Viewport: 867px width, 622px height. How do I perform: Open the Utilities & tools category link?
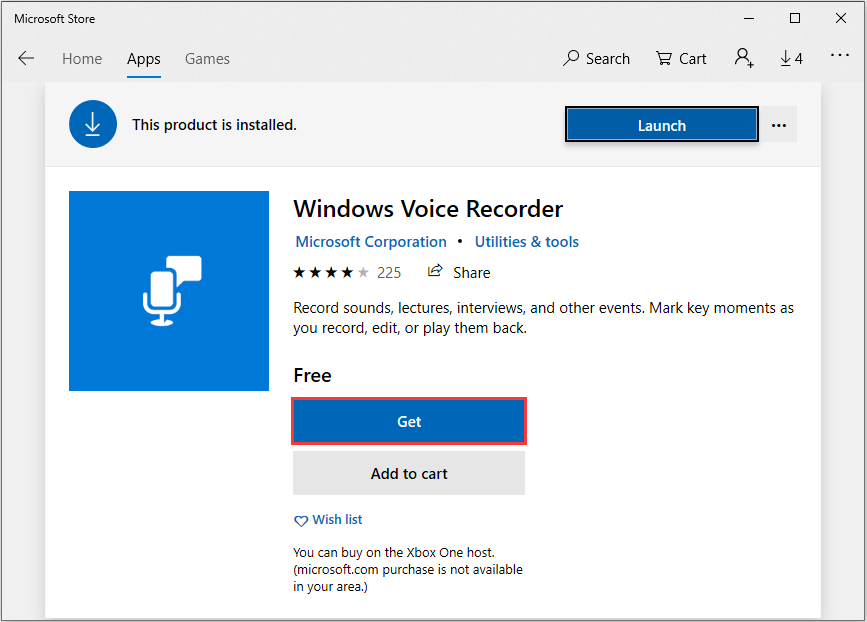pyautogui.click(x=527, y=242)
